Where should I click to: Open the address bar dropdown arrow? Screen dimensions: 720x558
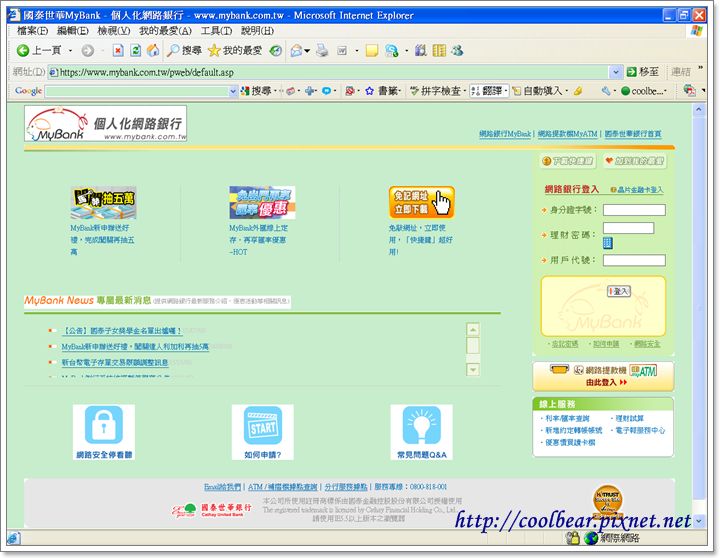(615, 72)
